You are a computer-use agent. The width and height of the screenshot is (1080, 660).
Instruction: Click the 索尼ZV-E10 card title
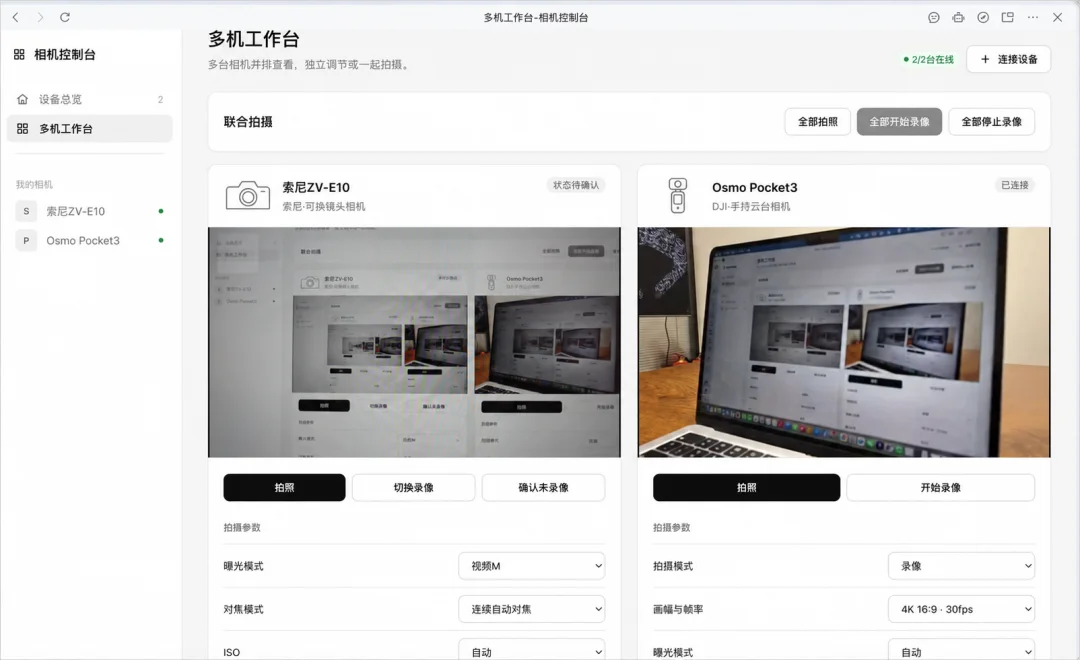pos(316,187)
